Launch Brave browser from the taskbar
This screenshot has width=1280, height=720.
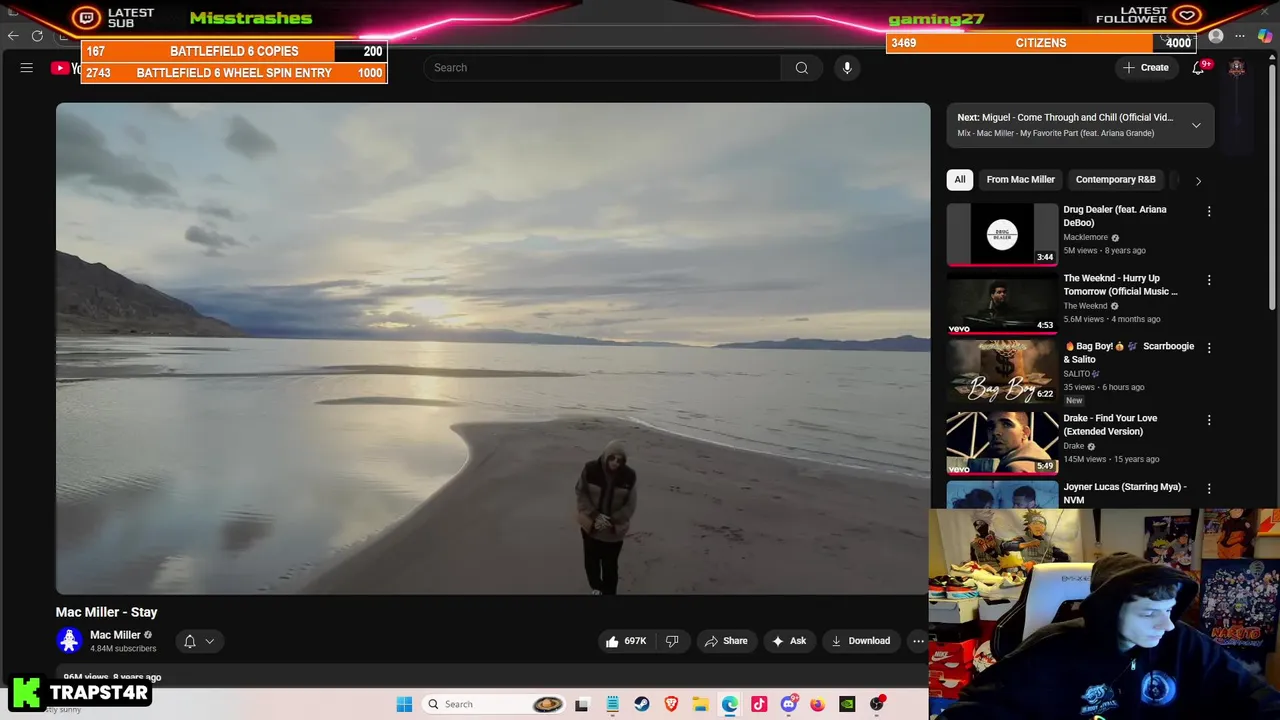pyautogui.click(x=671, y=704)
